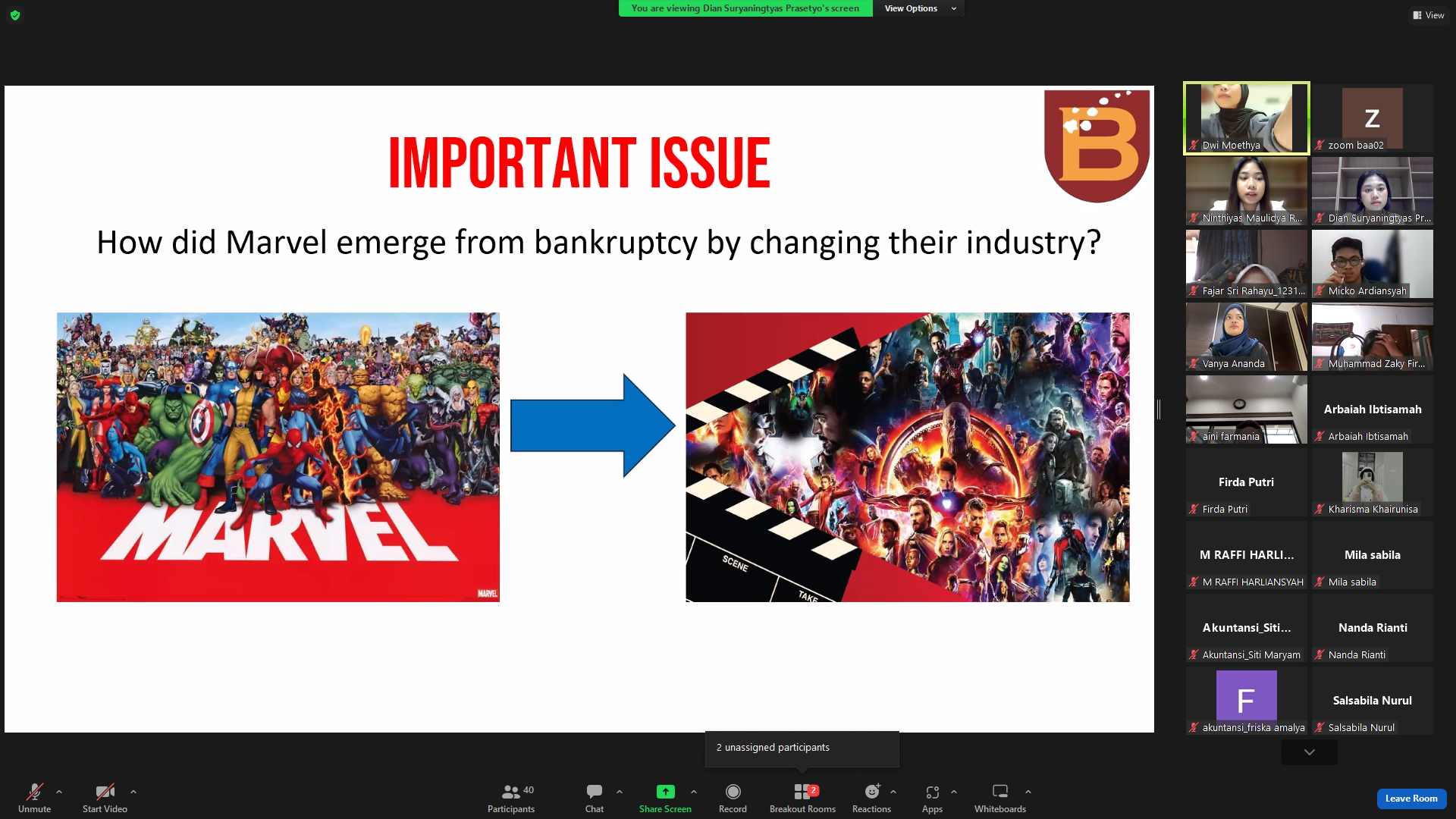Show more participants with the down chevron

coord(1310,752)
